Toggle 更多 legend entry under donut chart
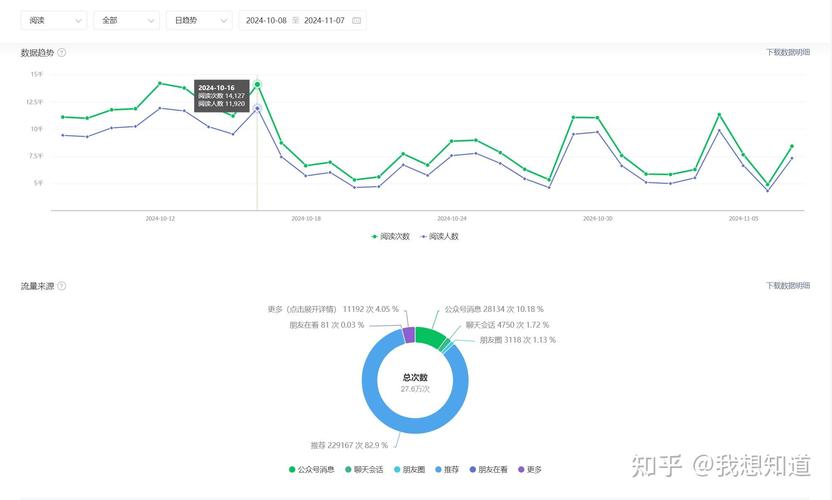The image size is (832, 500). pos(528,469)
